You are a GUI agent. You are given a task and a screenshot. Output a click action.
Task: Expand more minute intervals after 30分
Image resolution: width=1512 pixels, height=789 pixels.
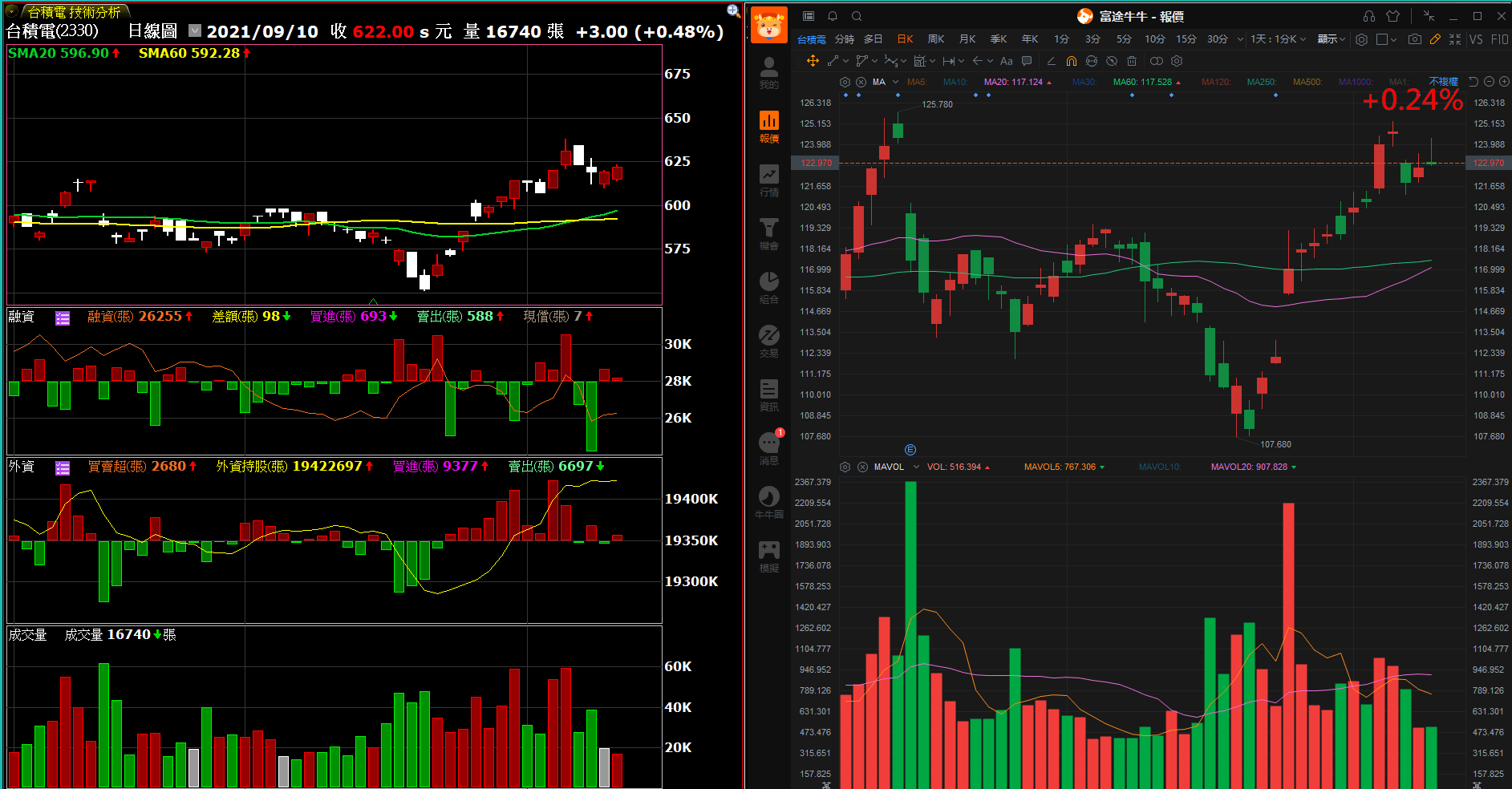(1240, 39)
